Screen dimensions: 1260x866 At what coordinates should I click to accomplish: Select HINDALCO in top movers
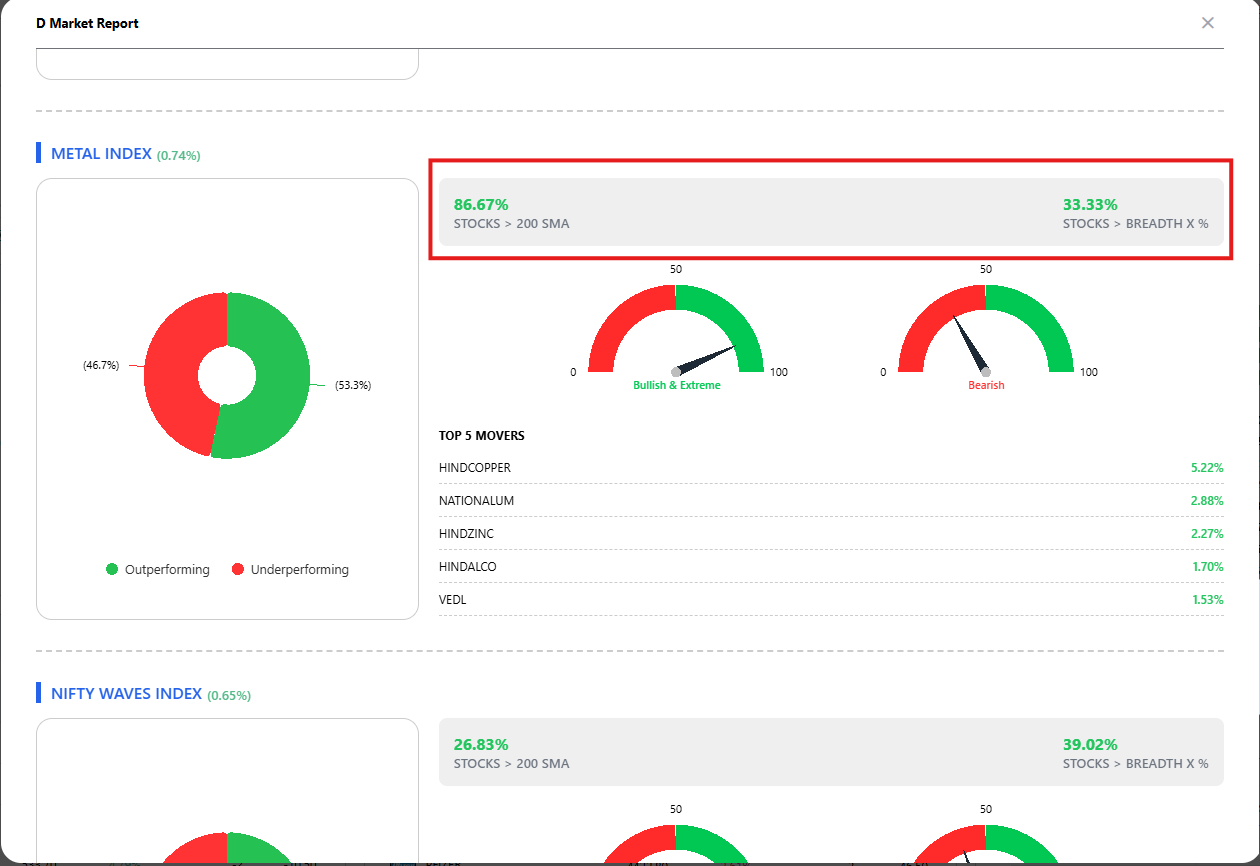coord(468,567)
